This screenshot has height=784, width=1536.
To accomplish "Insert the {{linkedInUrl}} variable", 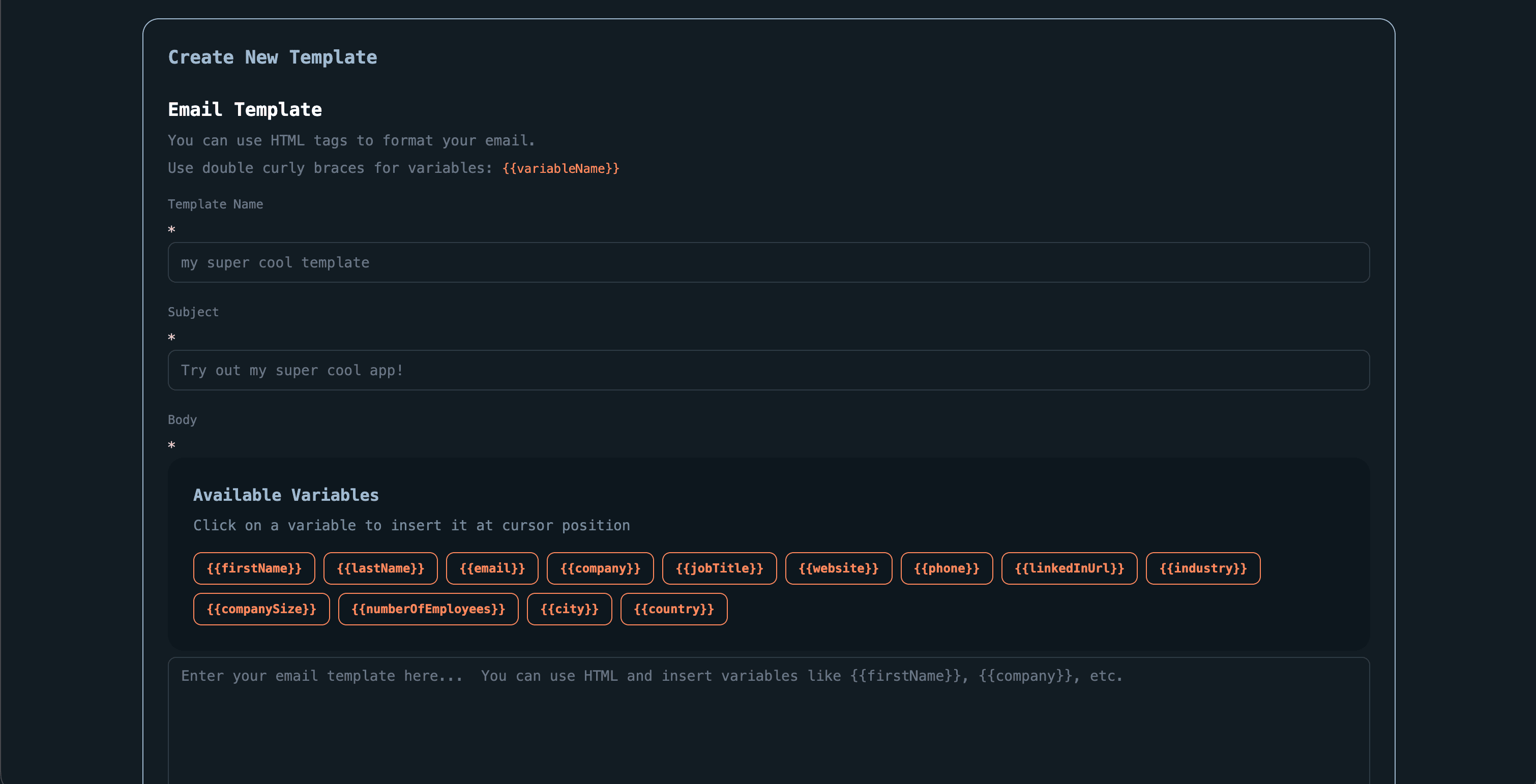I will pyautogui.click(x=1069, y=568).
